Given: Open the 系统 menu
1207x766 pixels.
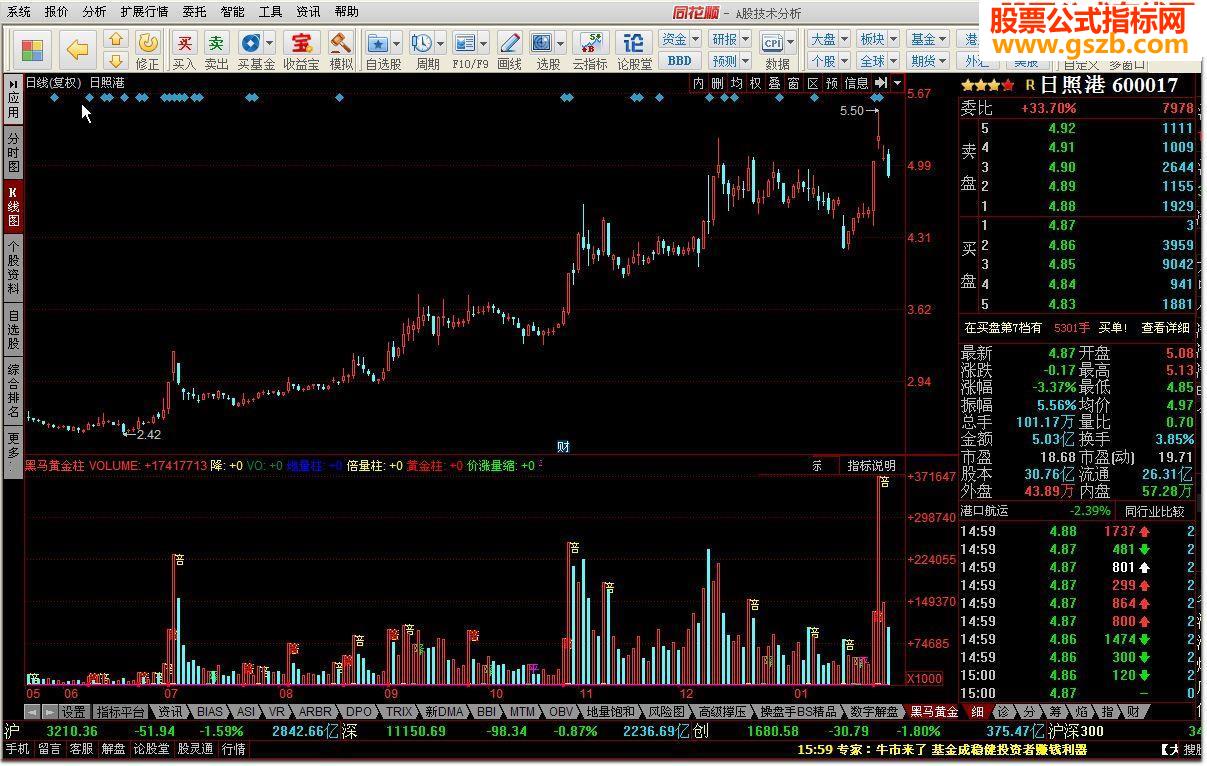Looking at the screenshot, I should [x=19, y=12].
